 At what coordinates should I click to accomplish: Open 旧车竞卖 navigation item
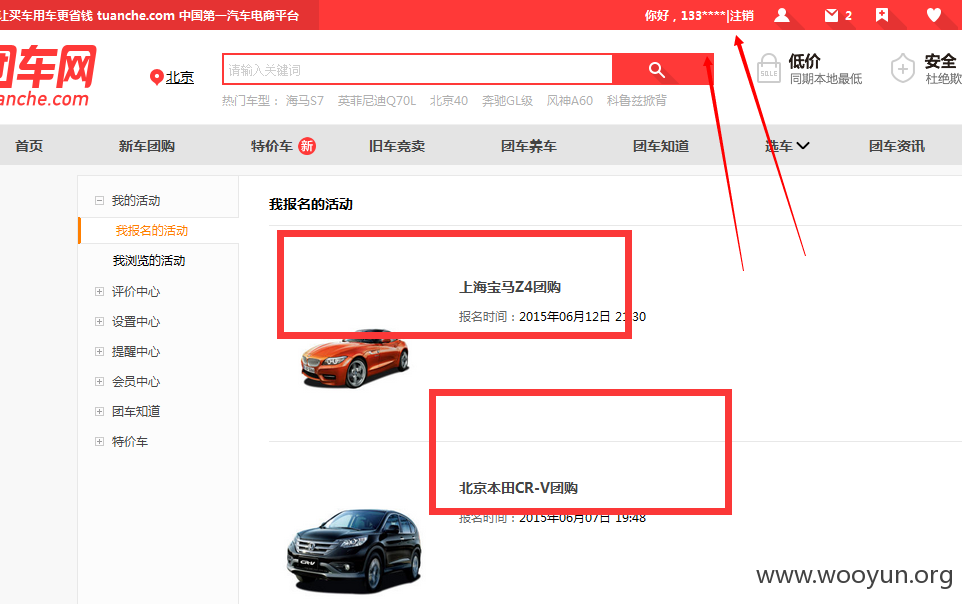(x=397, y=146)
